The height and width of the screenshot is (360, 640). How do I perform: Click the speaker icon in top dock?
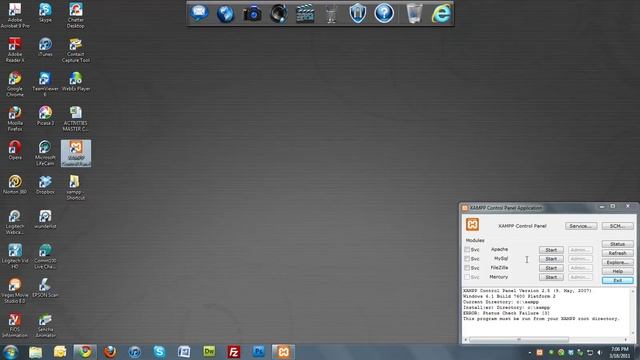coord(278,13)
